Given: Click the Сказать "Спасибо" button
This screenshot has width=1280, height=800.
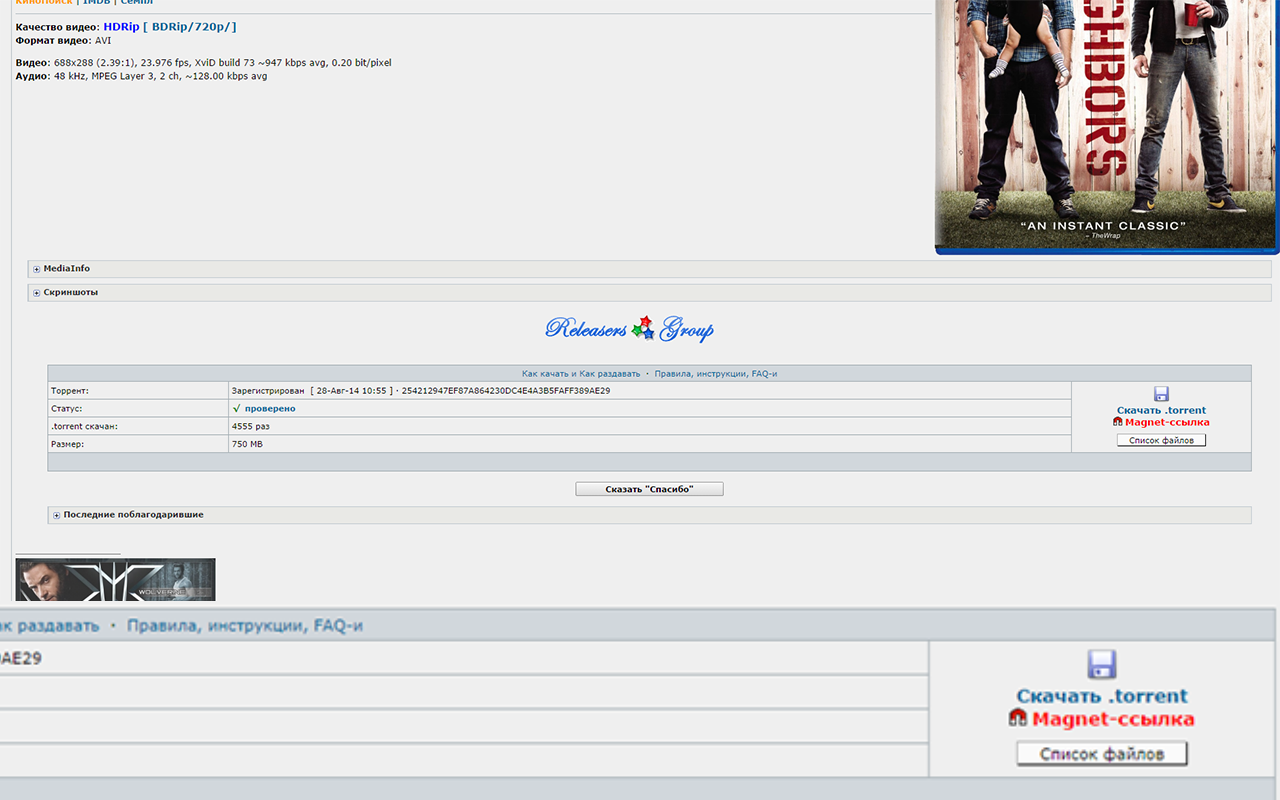Looking at the screenshot, I should point(649,489).
